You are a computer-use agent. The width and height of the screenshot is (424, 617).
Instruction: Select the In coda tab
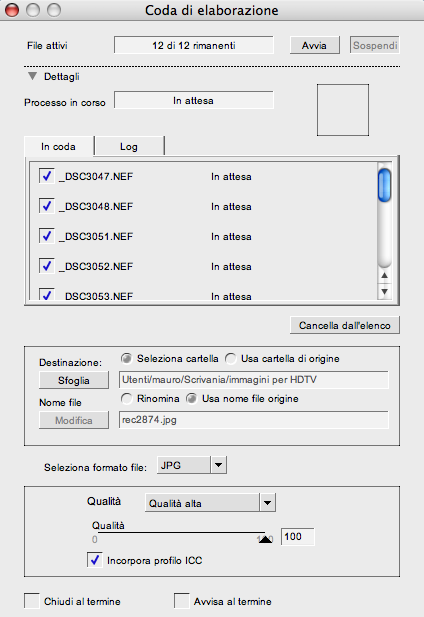pos(59,146)
